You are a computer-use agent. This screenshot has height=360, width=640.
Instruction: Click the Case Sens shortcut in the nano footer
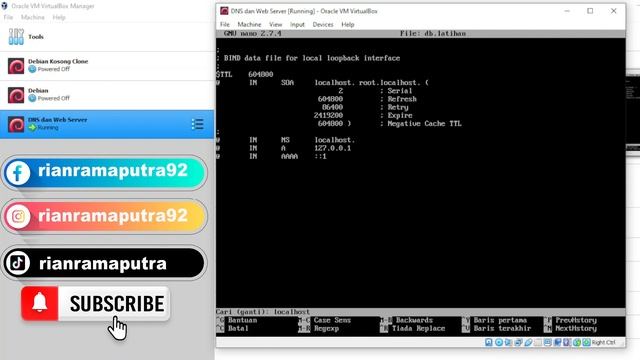tap(325, 320)
